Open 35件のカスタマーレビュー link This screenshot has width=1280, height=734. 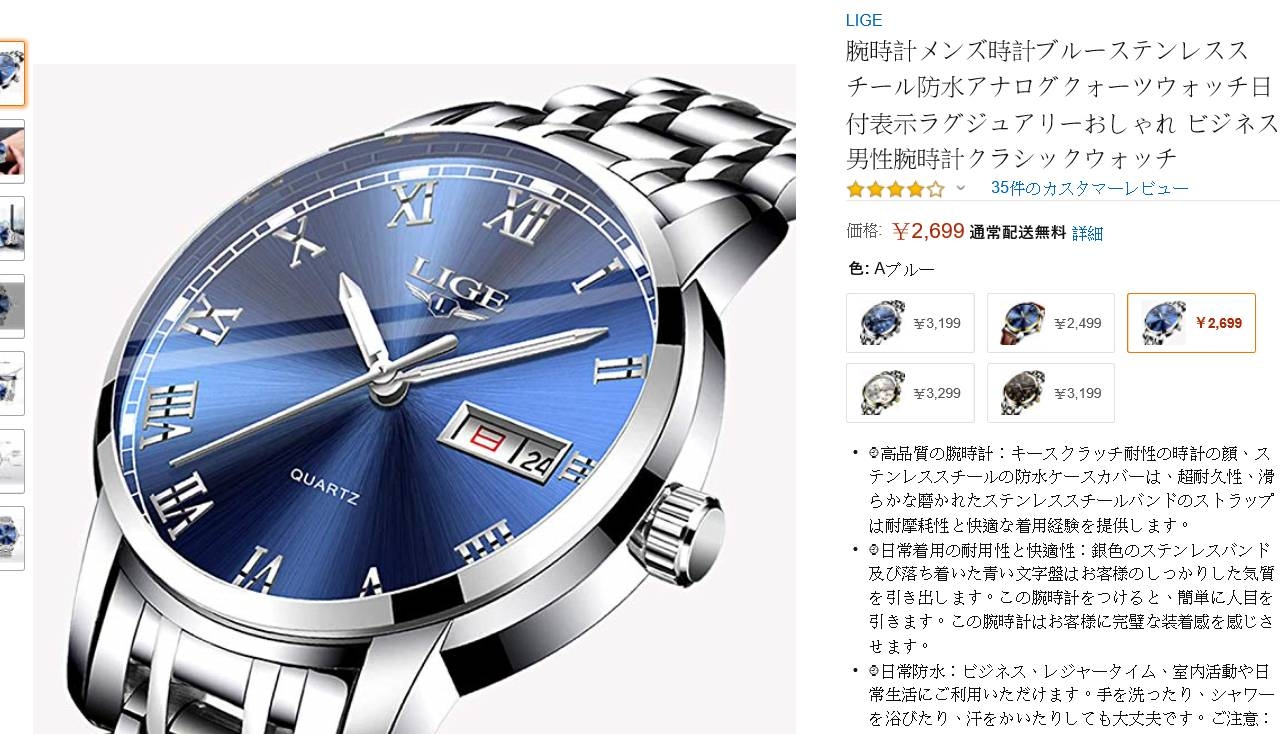click(1089, 188)
